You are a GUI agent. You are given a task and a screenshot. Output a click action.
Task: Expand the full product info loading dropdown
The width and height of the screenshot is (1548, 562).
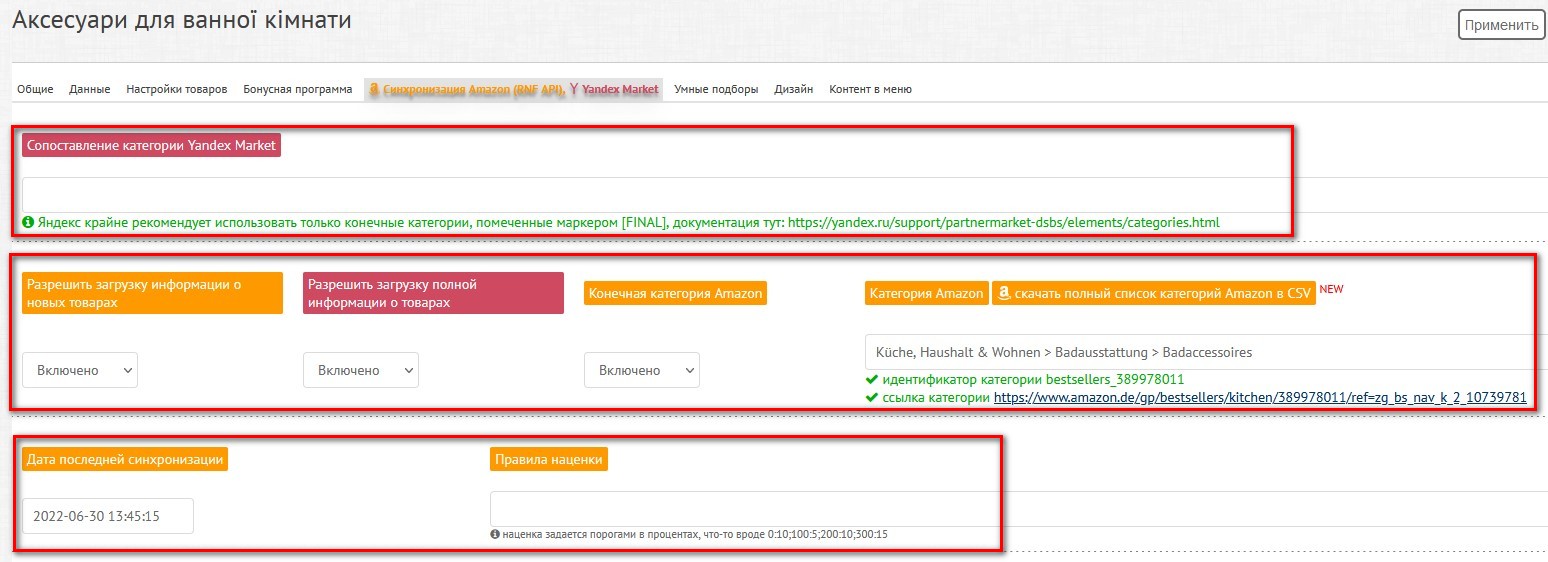pyautogui.click(x=361, y=370)
